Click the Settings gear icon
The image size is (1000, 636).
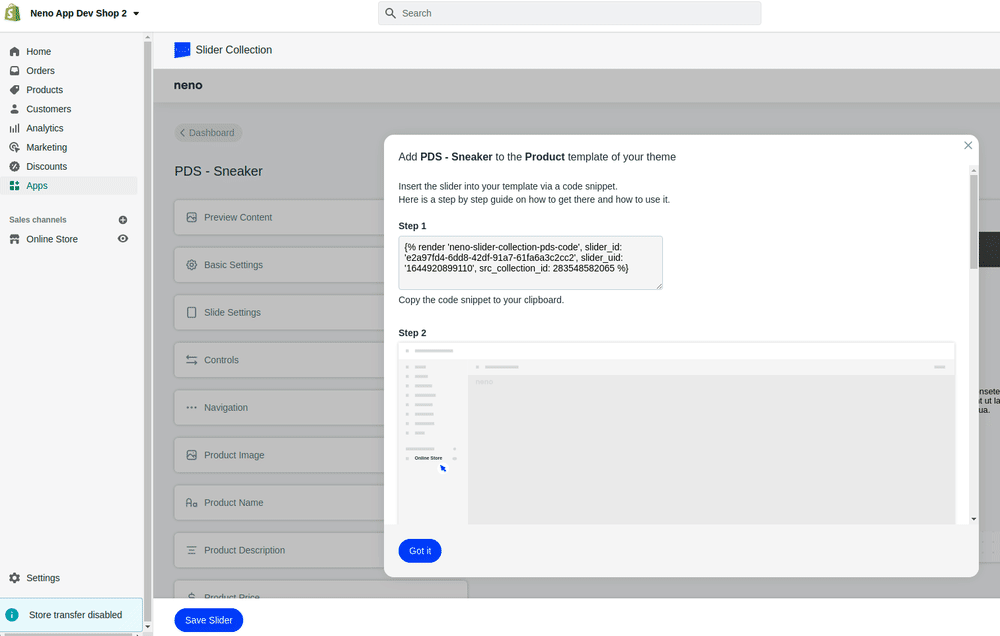tap(14, 578)
